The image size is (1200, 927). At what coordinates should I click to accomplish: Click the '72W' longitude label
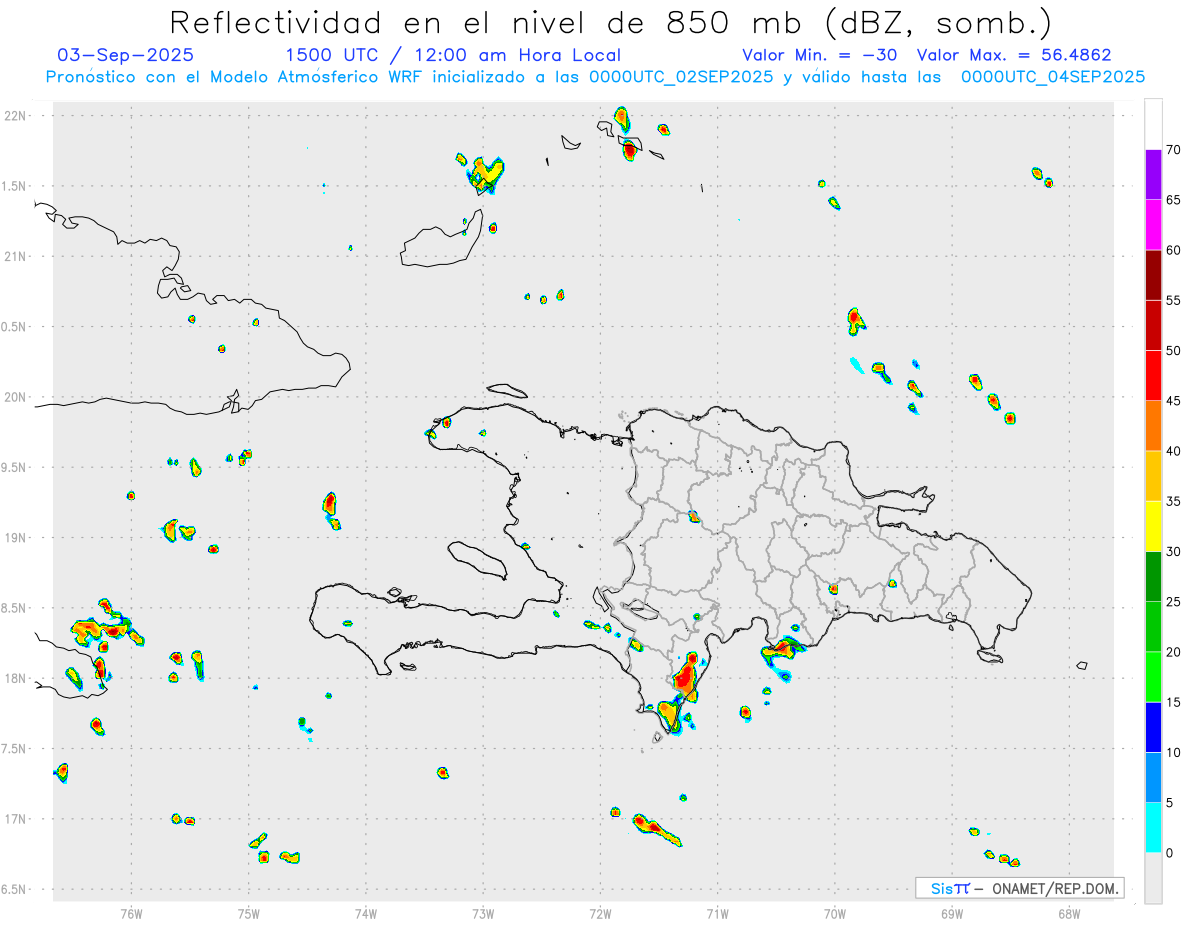601,913
